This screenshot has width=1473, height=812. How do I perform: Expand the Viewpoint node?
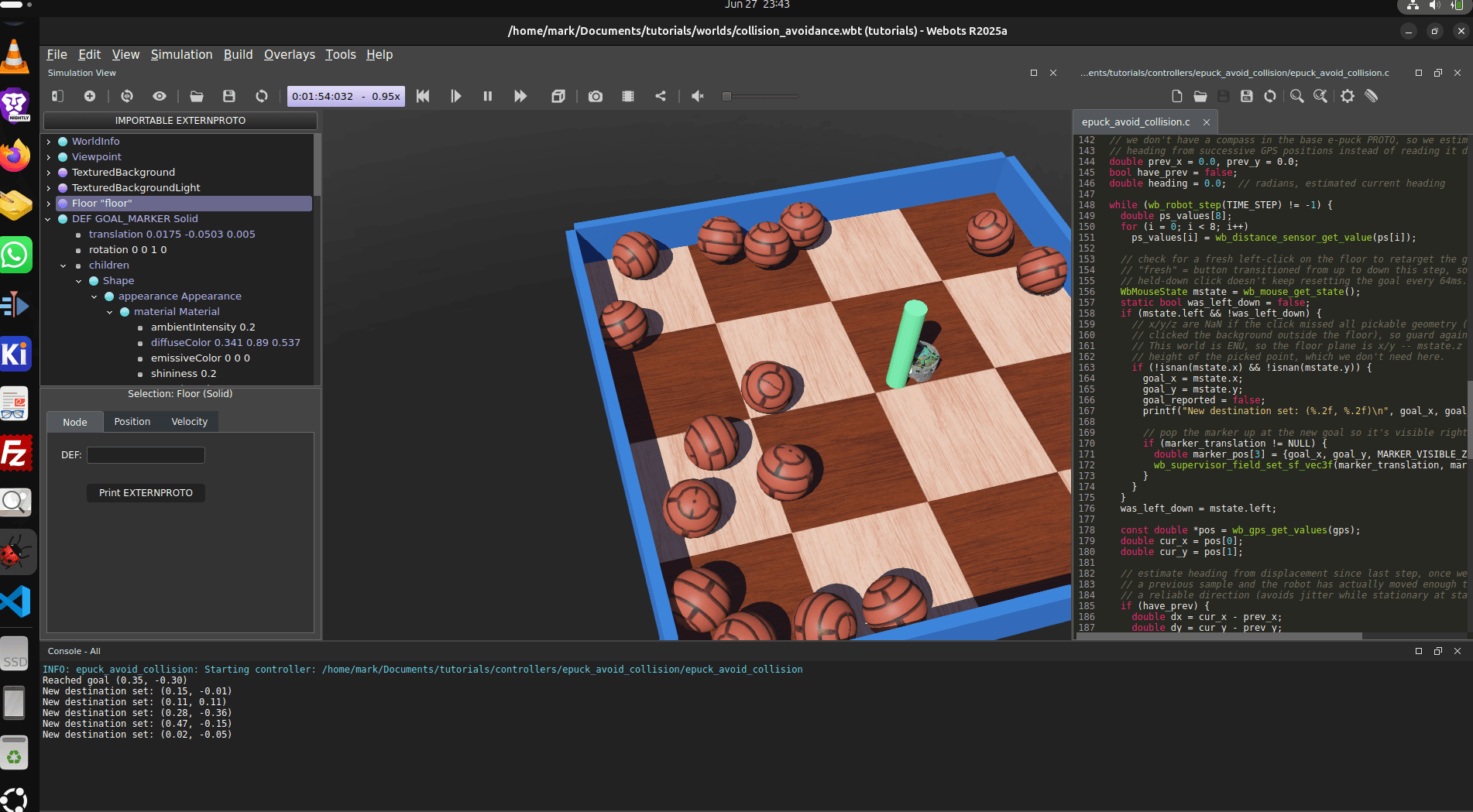pos(49,157)
